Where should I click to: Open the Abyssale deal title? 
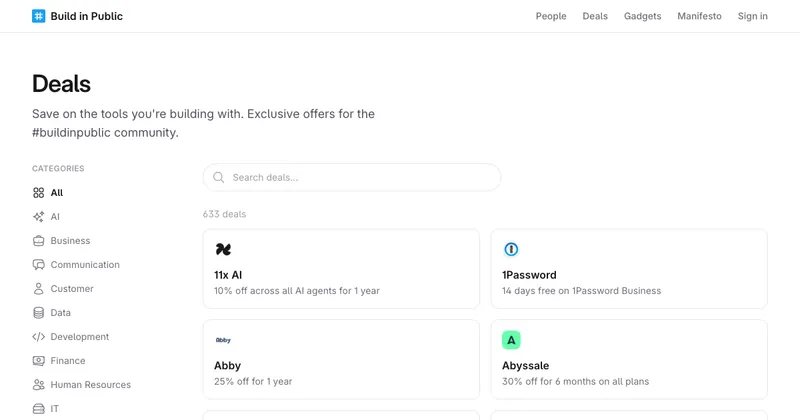(526, 366)
